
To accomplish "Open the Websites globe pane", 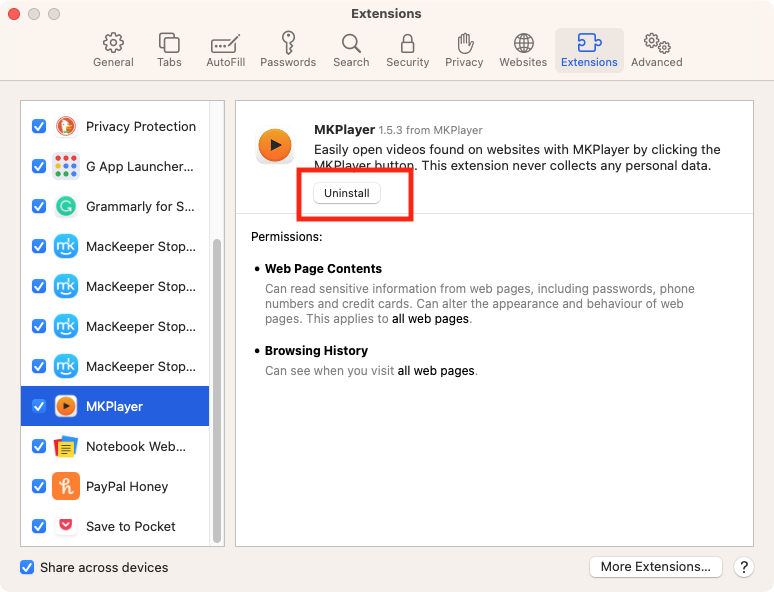I will (523, 50).
